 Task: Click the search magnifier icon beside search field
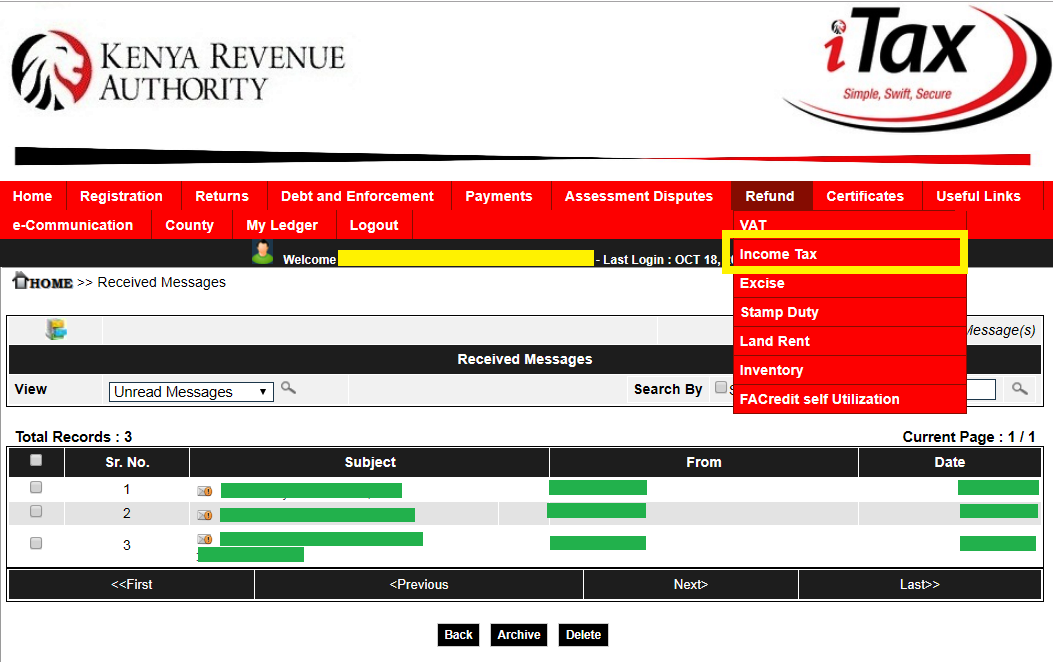point(1019,389)
